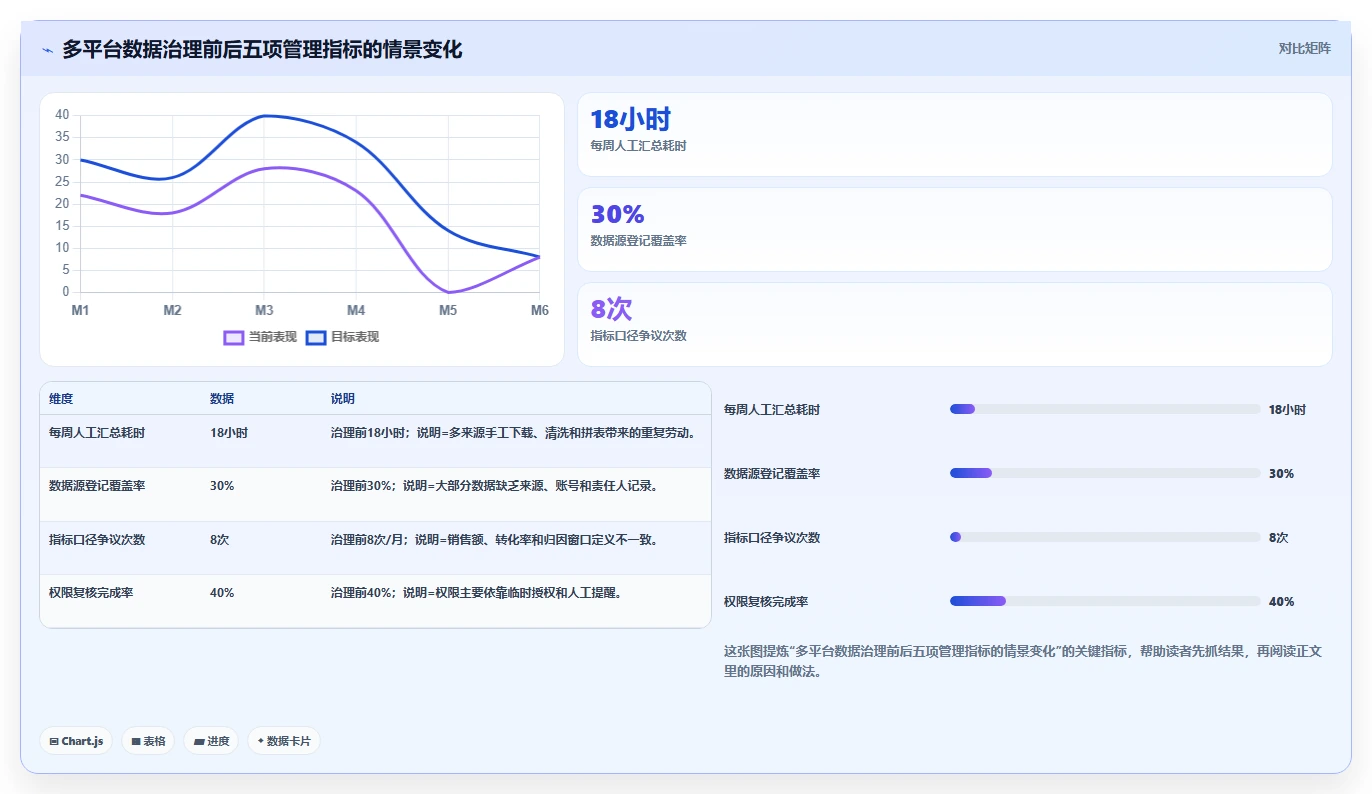Click the 18小时 value beside its progress bar
The width and height of the screenshot is (1372, 794).
(1287, 409)
